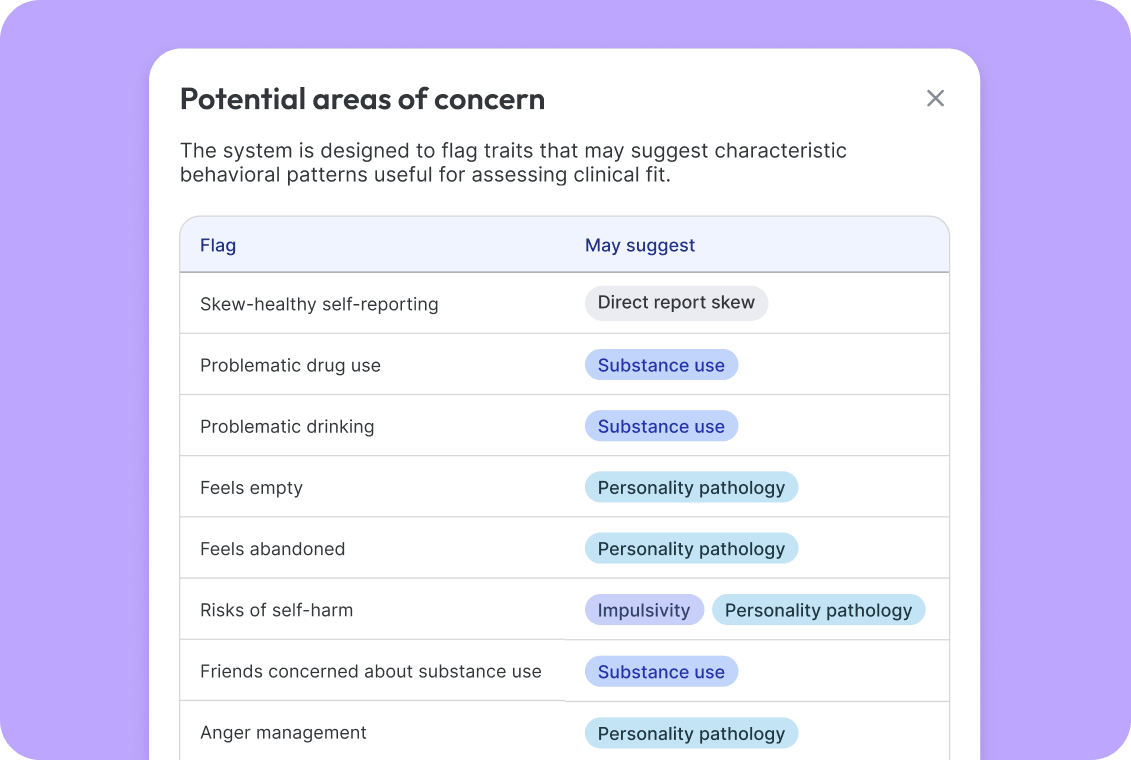Click the Impulsivity tag
The image size is (1131, 760).
pos(643,610)
